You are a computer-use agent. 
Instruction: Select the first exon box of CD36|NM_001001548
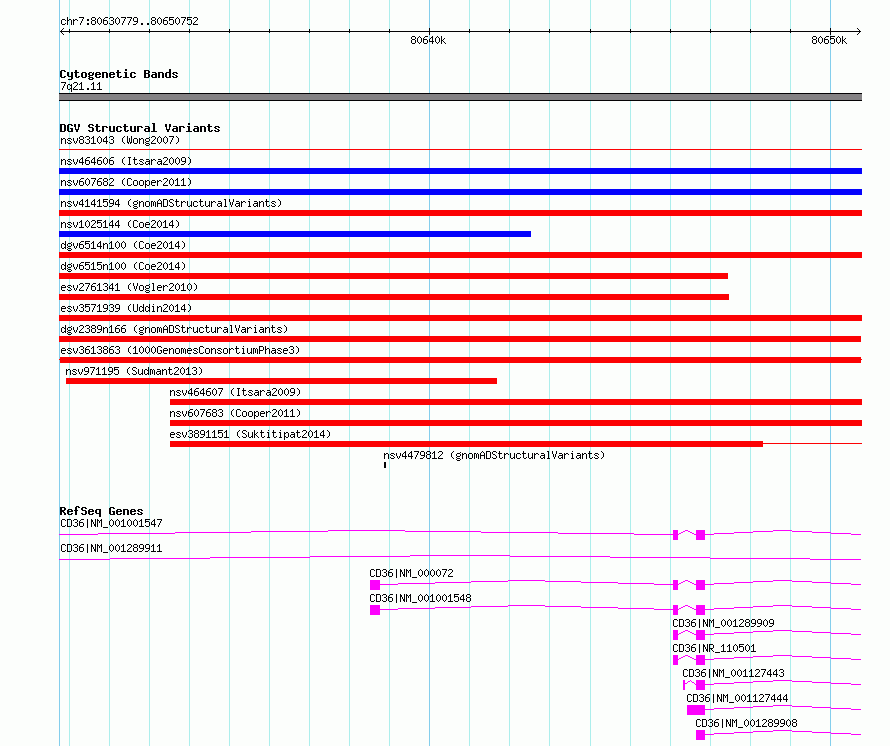375,610
